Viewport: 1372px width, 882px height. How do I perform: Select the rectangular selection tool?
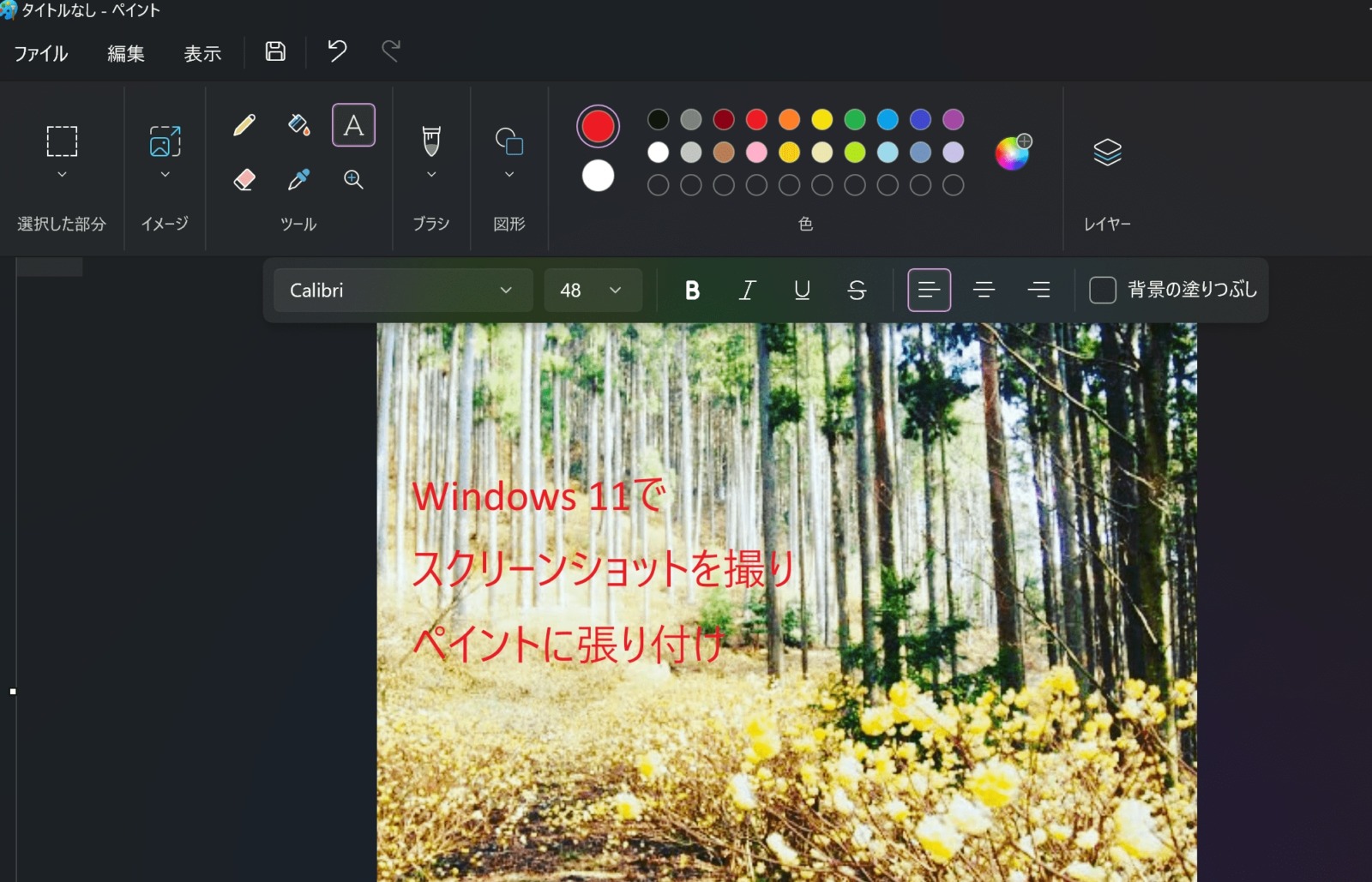coord(62,141)
